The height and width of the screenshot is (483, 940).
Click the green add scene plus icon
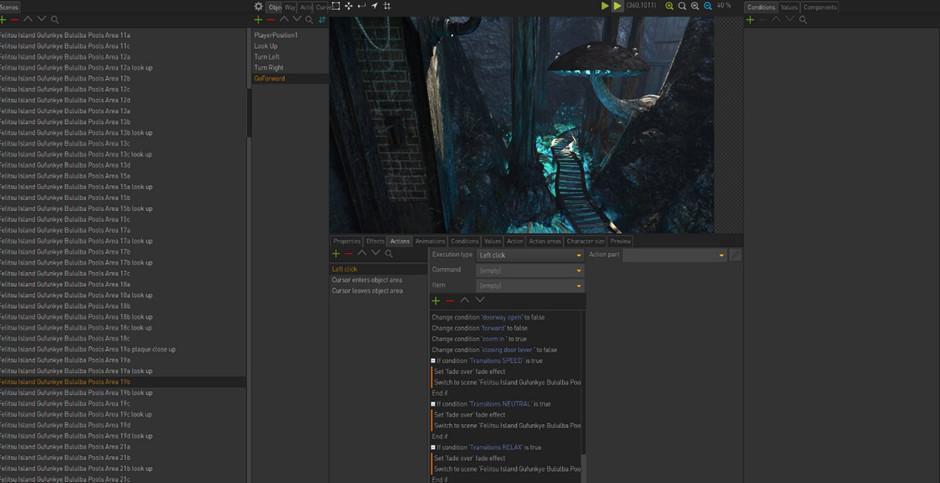point(3,19)
